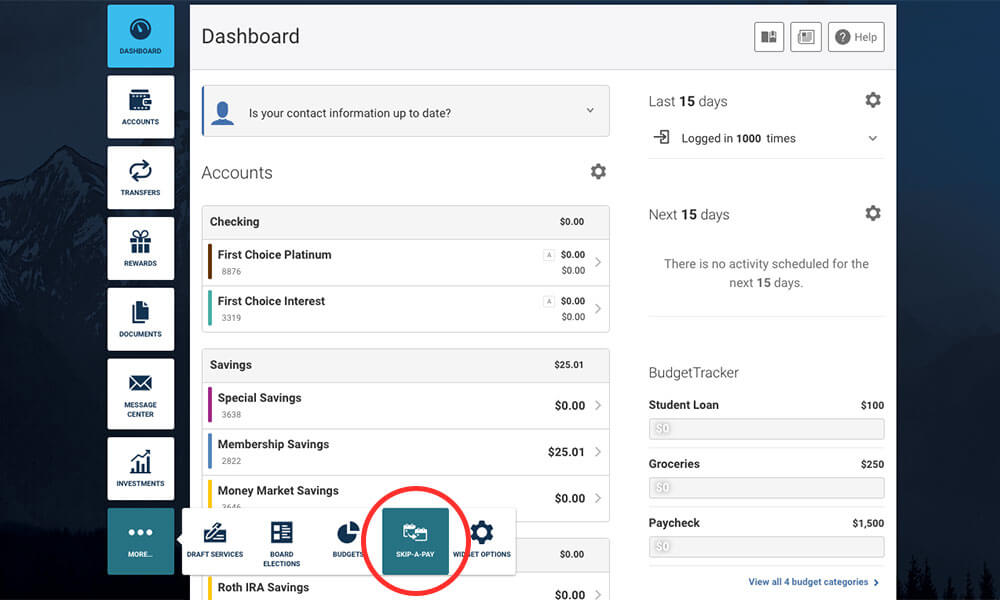Open Transfers from the sidebar

tap(140, 178)
